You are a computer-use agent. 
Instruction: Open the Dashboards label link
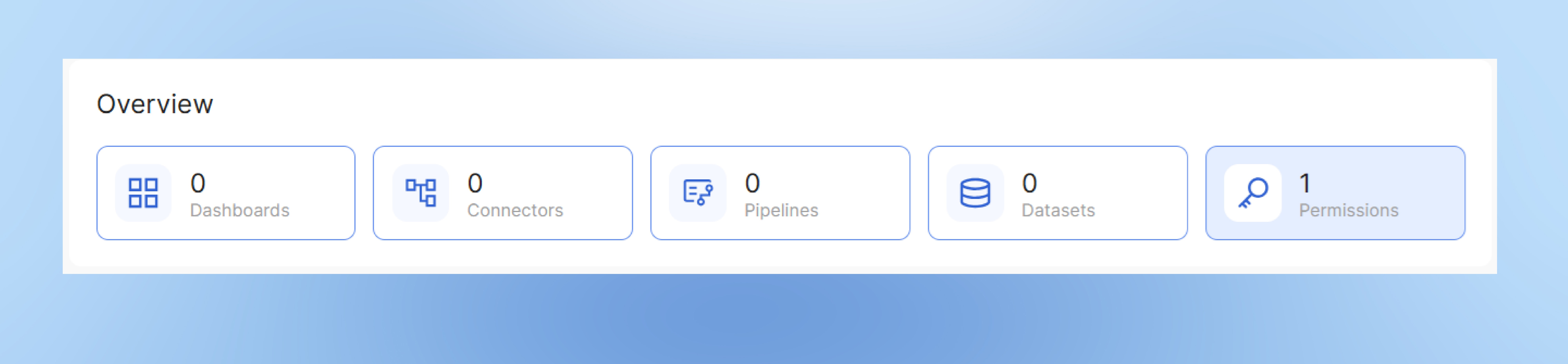[x=240, y=210]
